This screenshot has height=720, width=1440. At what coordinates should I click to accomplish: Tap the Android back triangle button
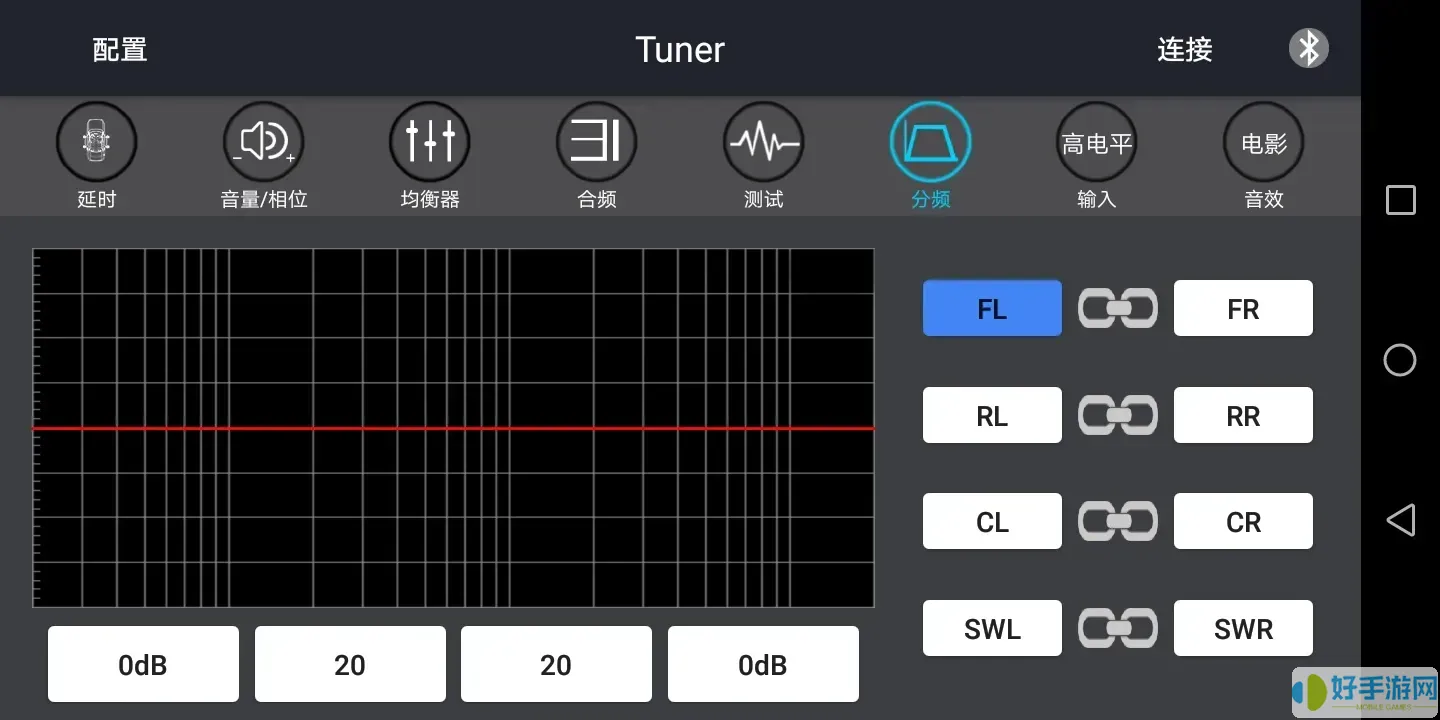(1400, 520)
